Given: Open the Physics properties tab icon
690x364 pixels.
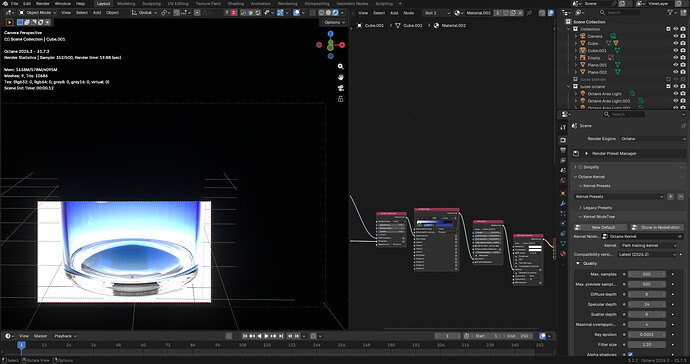Looking at the screenshot, I should [x=563, y=224].
